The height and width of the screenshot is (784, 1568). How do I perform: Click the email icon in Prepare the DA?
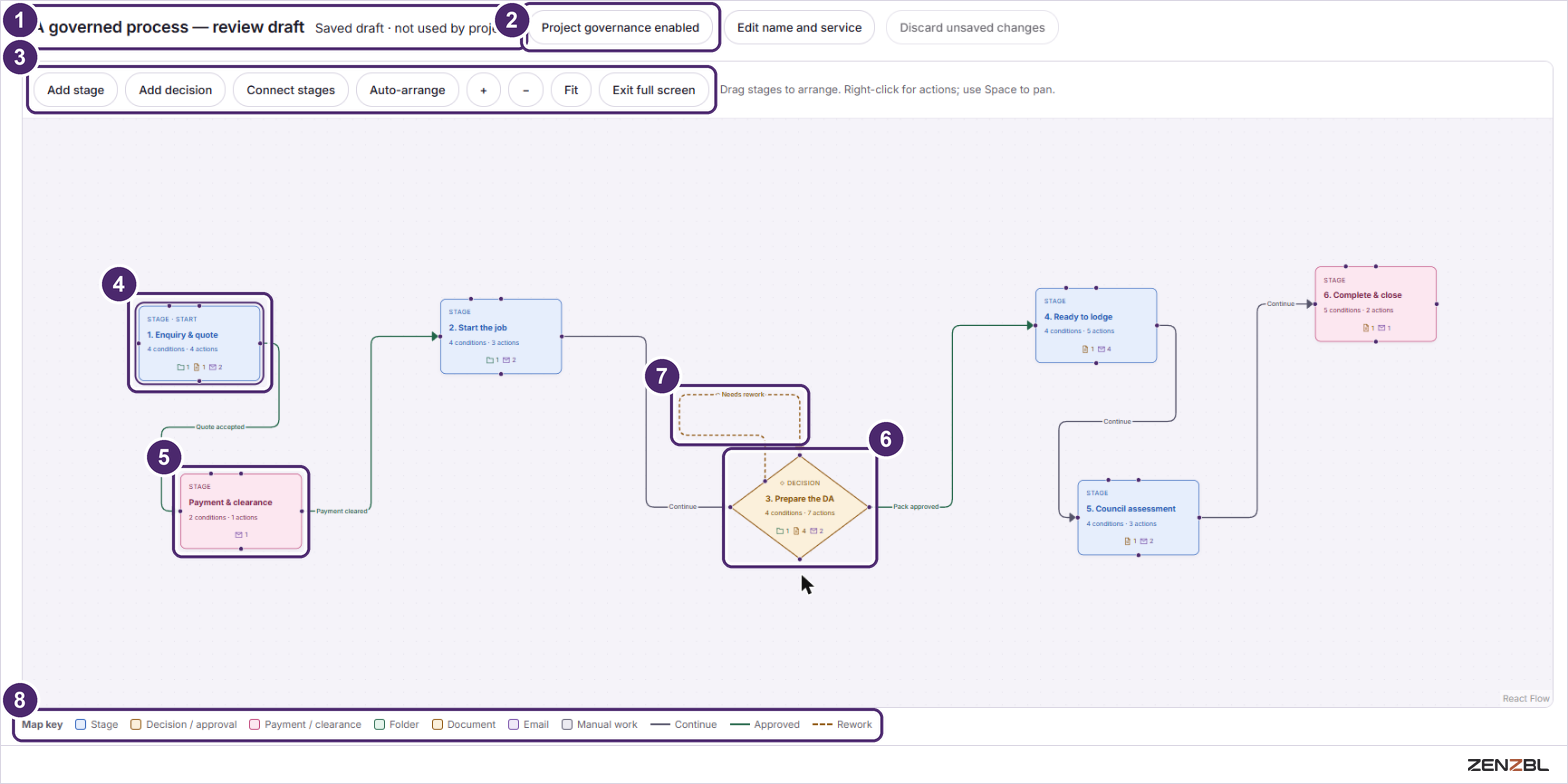point(814,531)
